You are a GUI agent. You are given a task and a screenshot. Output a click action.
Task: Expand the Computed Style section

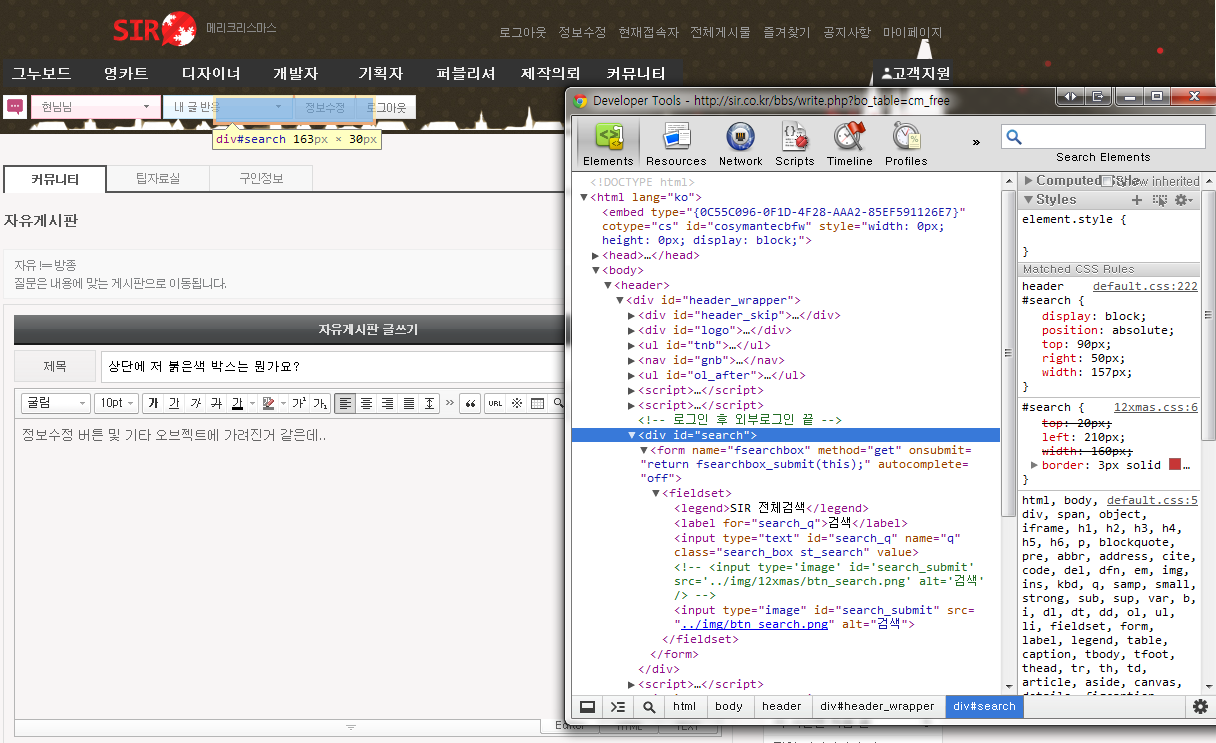click(x=1029, y=181)
